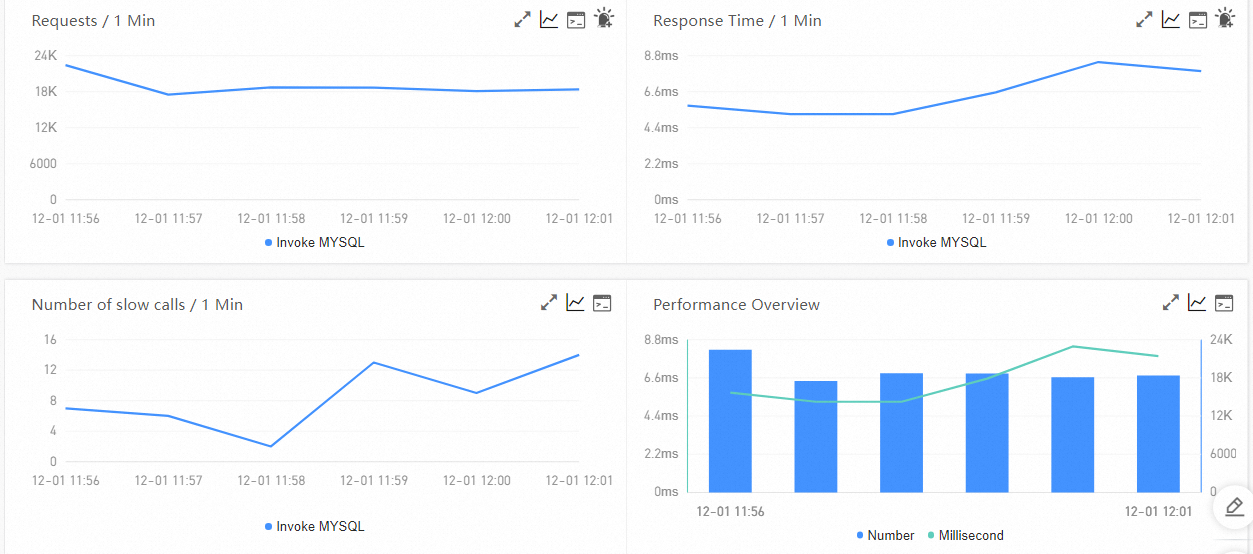Open line chart view icon in Performance Overview

click(1197, 302)
